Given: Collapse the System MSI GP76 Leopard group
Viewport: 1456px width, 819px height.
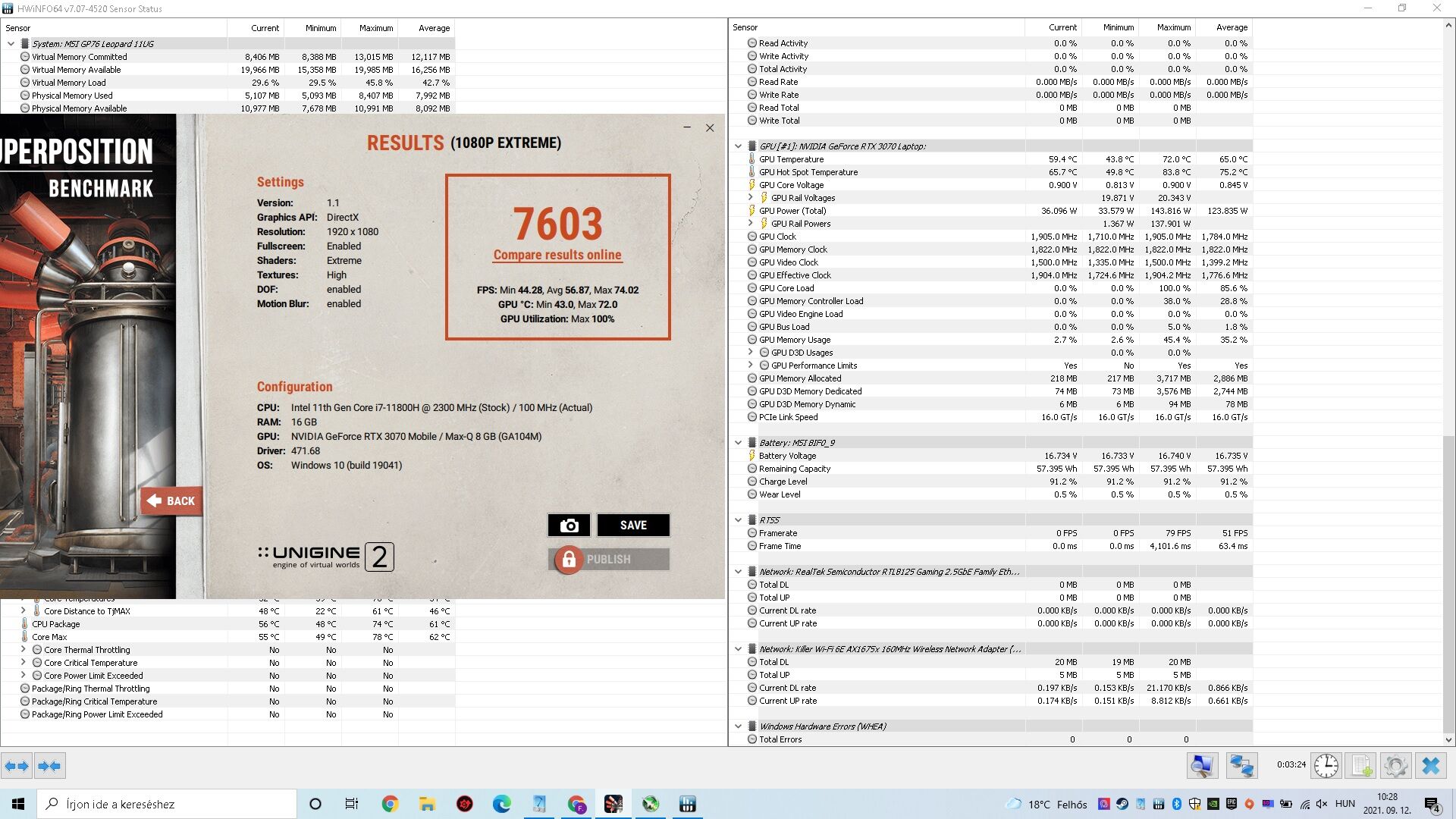Looking at the screenshot, I should pos(11,44).
